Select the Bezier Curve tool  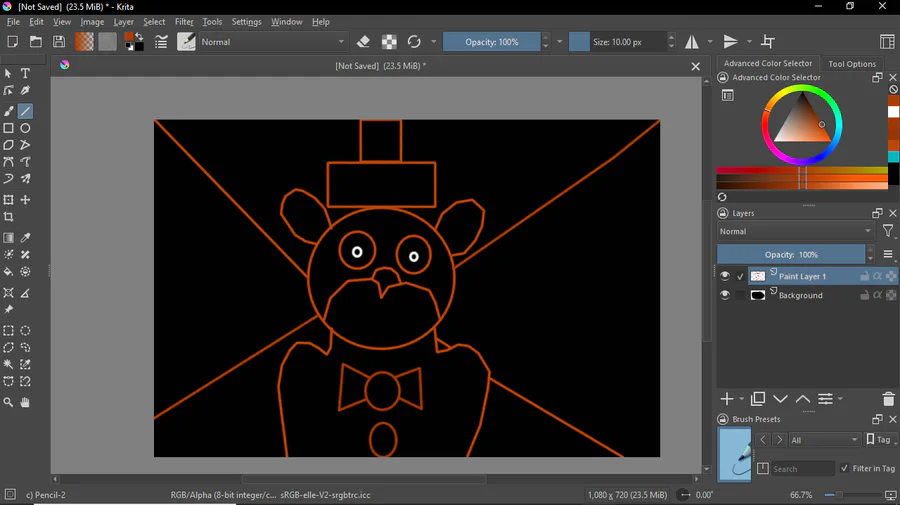[x=9, y=162]
